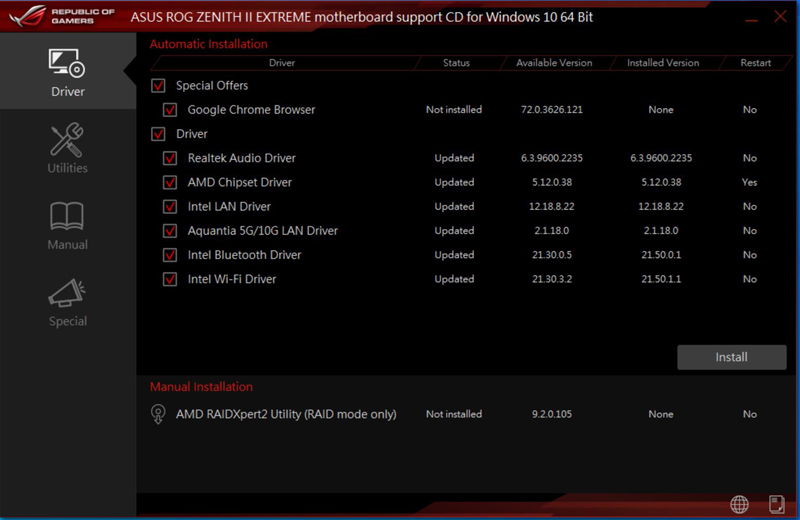
Task: Toggle Intel Bluetooth Driver checkbox
Action: point(170,255)
